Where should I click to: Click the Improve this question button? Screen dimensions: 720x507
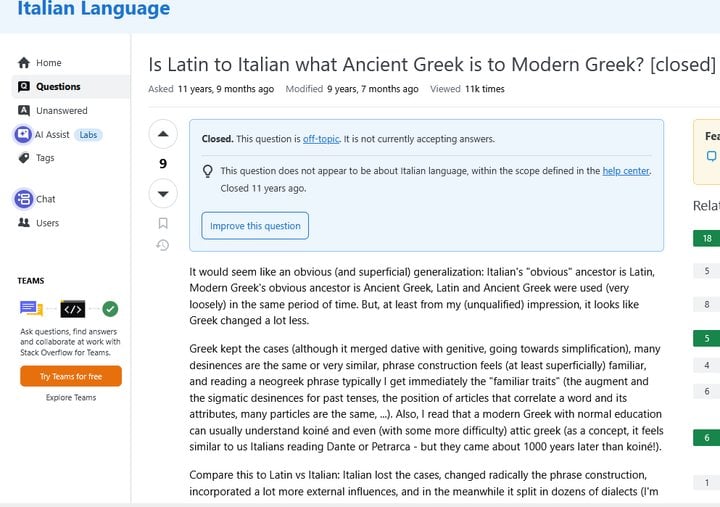[255, 225]
